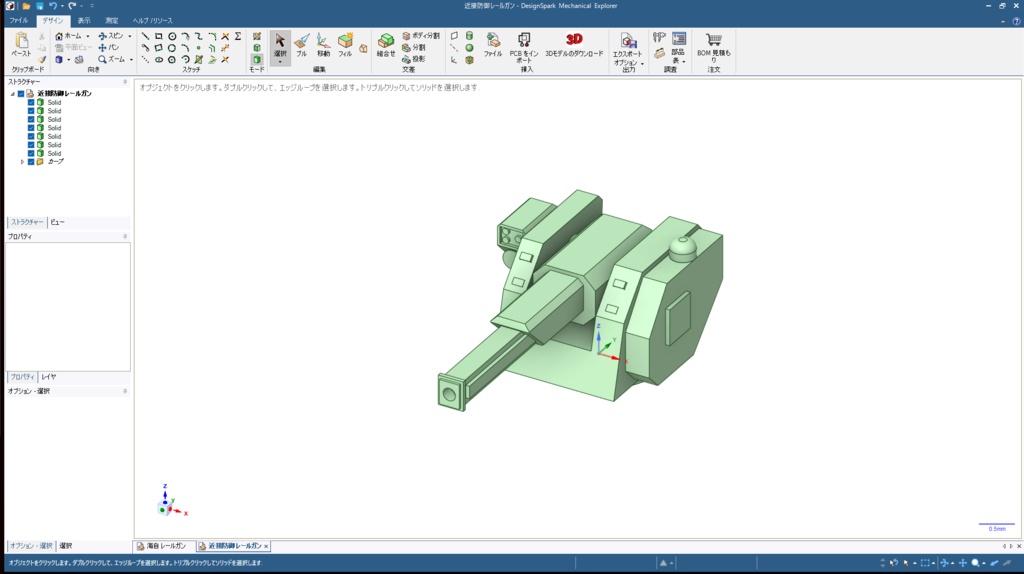Open the Σ equation sketch tool
The image size is (1024, 574).
tap(238, 37)
